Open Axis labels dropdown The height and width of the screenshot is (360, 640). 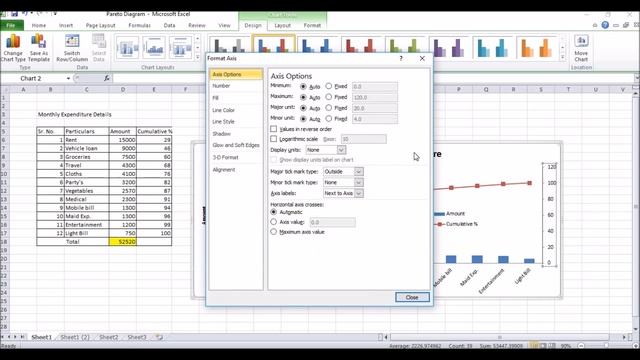click(x=358, y=193)
